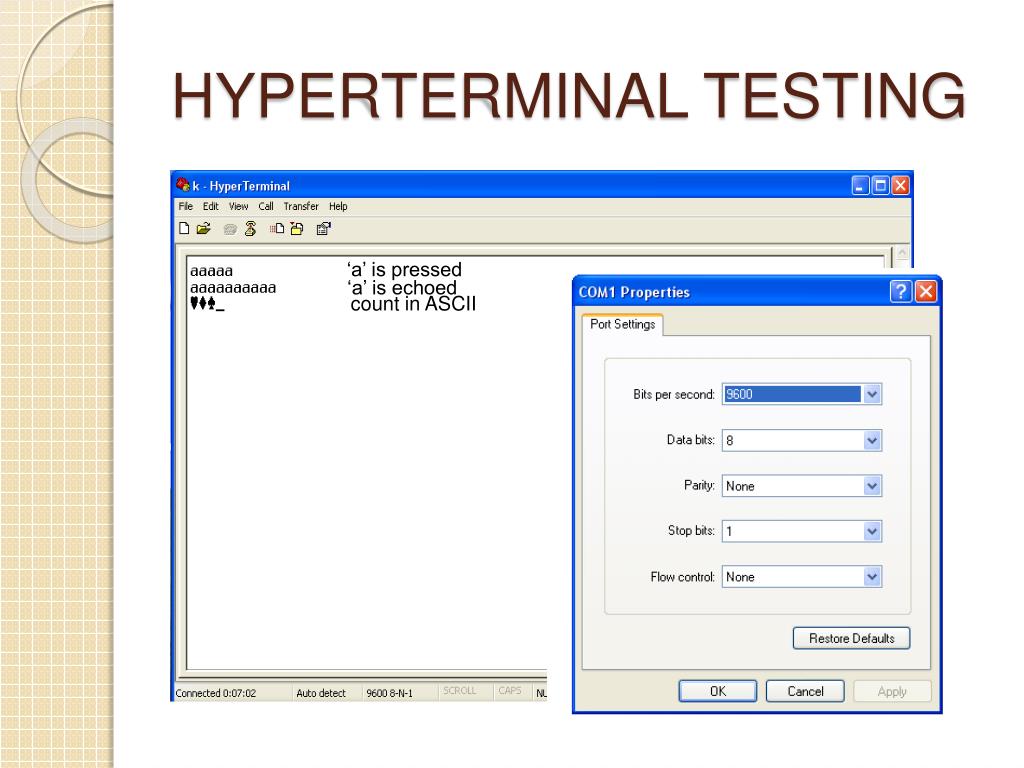The height and width of the screenshot is (768, 1024).
Task: Open the Call menu
Action: coord(266,207)
